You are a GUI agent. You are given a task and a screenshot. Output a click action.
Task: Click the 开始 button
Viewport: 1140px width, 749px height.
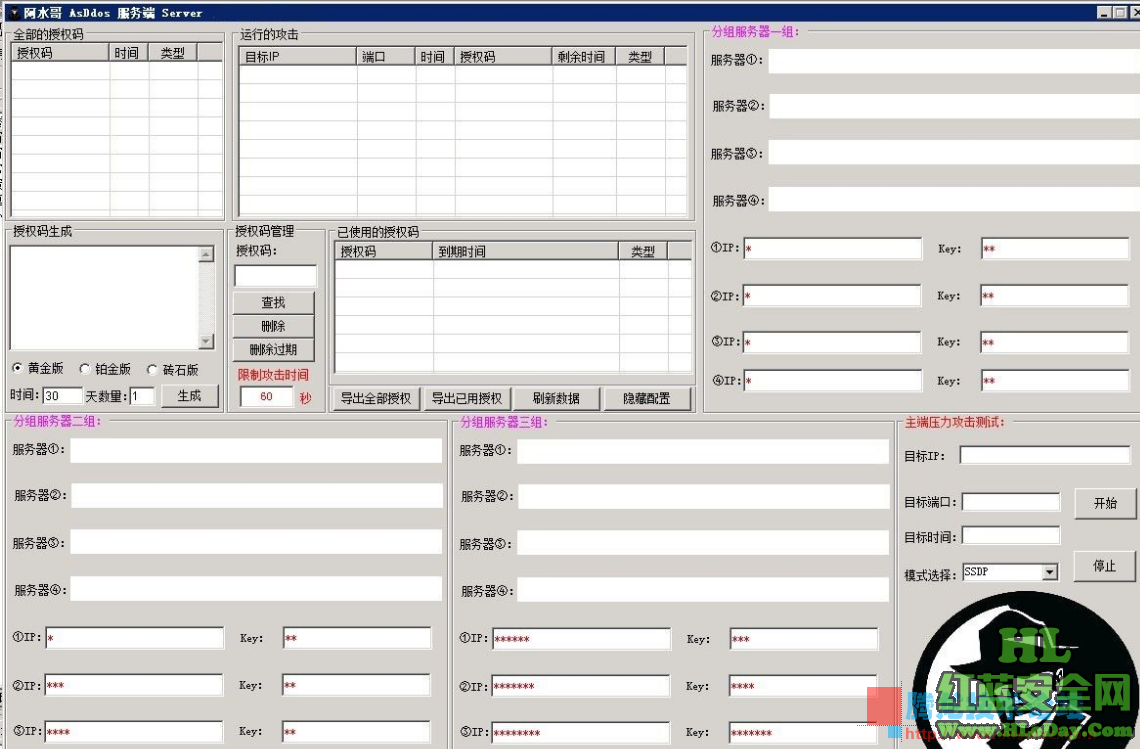point(1105,503)
